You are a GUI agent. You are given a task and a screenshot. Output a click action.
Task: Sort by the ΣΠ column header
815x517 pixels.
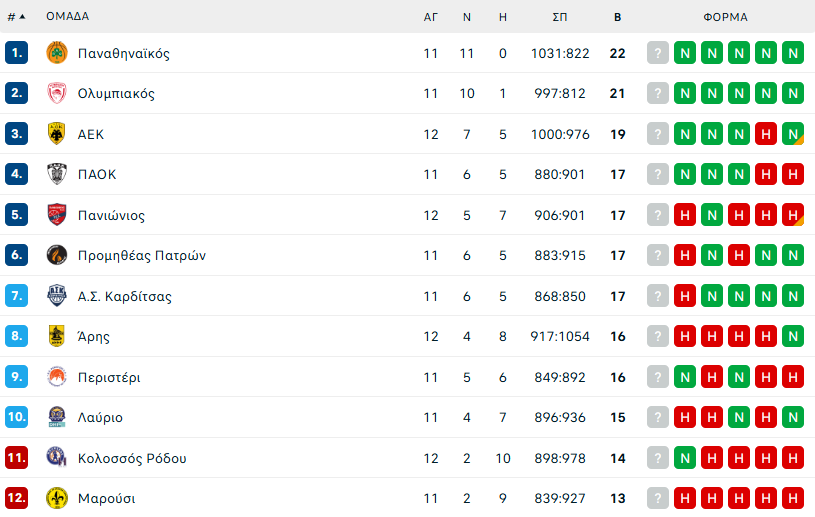tap(560, 17)
